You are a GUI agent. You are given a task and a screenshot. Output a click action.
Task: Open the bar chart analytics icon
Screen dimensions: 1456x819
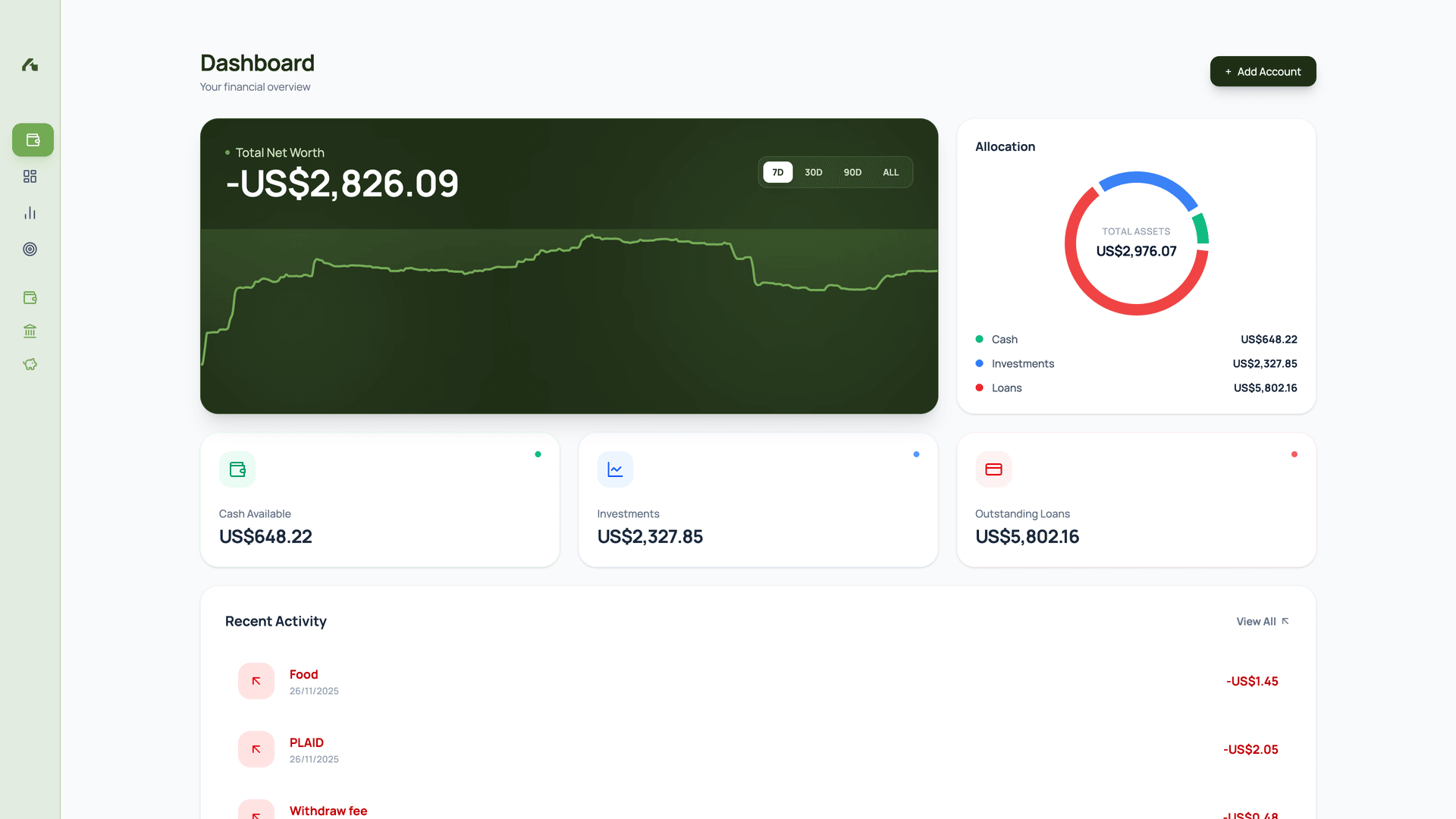click(x=30, y=212)
